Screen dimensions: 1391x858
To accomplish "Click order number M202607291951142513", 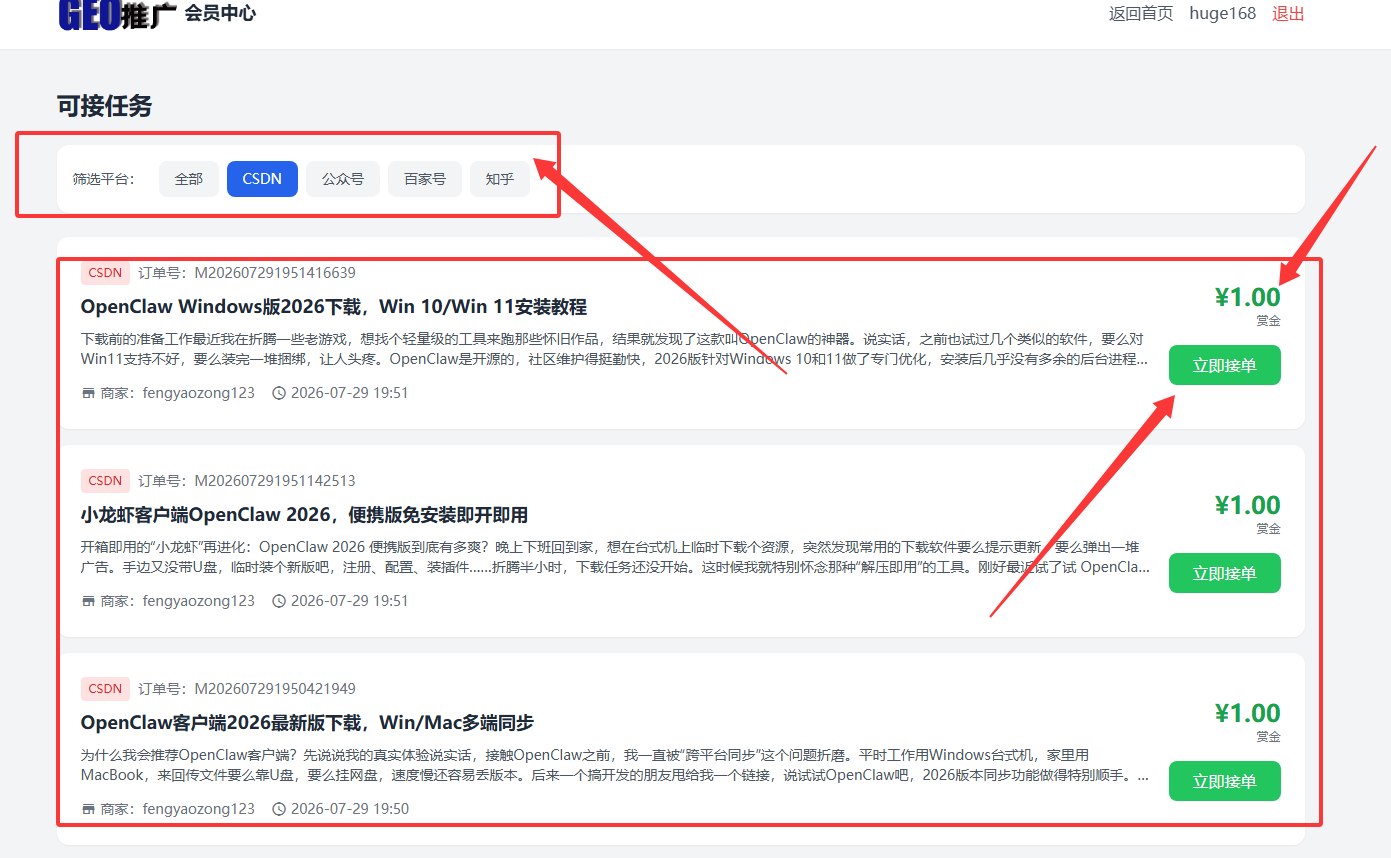I will [x=275, y=481].
